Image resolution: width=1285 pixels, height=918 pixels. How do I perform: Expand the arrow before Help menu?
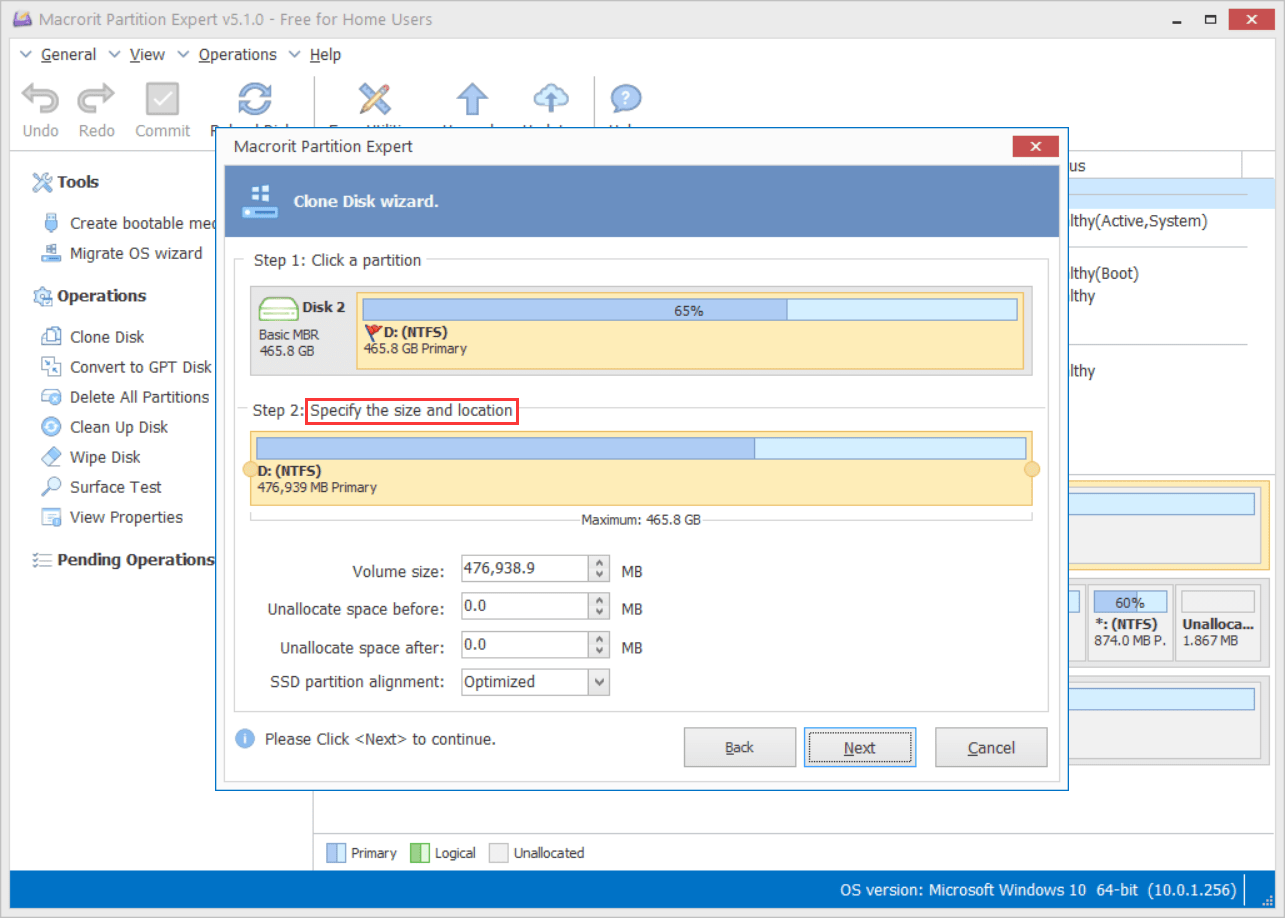tap(294, 55)
